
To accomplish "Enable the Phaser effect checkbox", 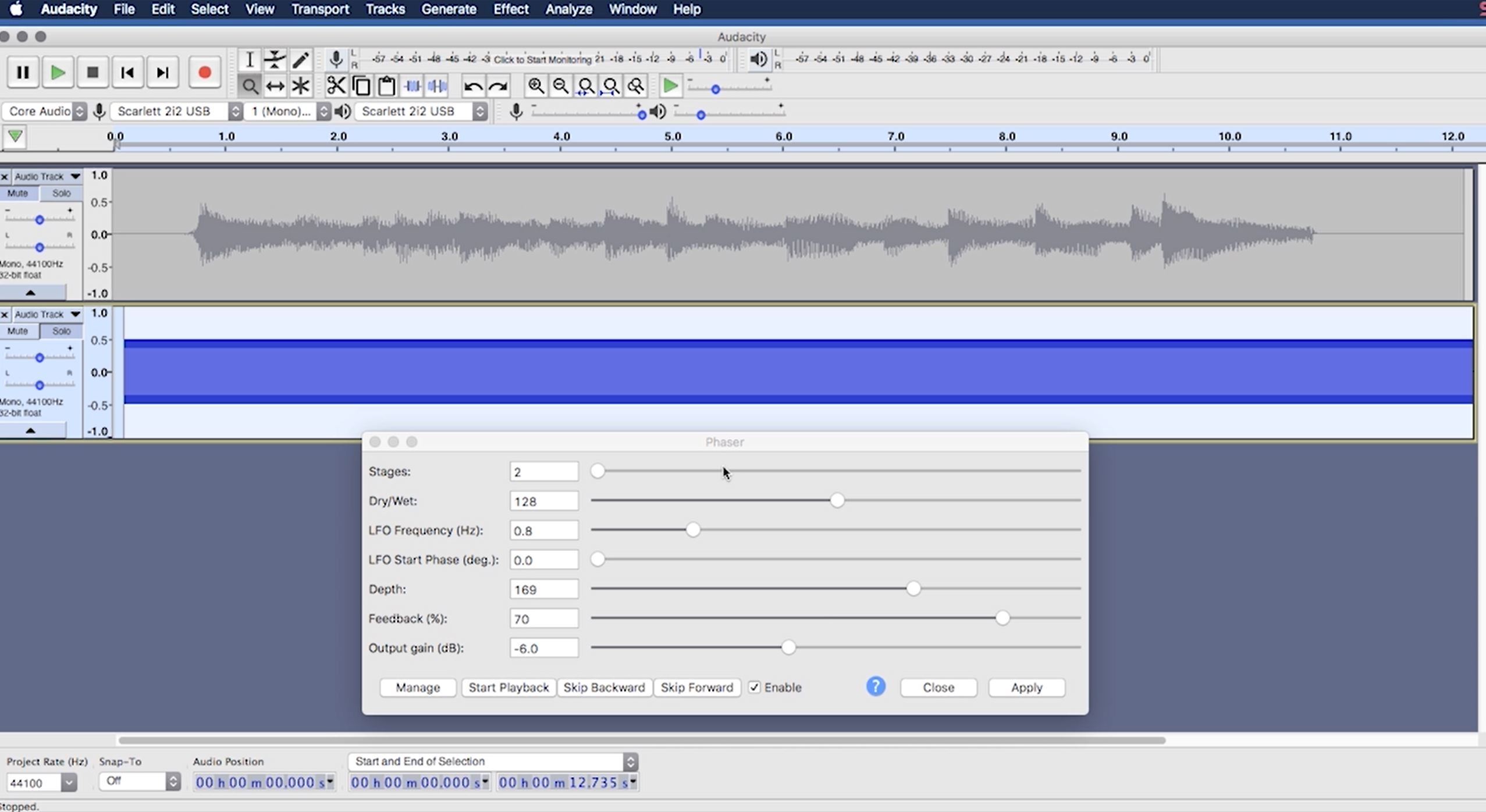I will click(x=754, y=688).
